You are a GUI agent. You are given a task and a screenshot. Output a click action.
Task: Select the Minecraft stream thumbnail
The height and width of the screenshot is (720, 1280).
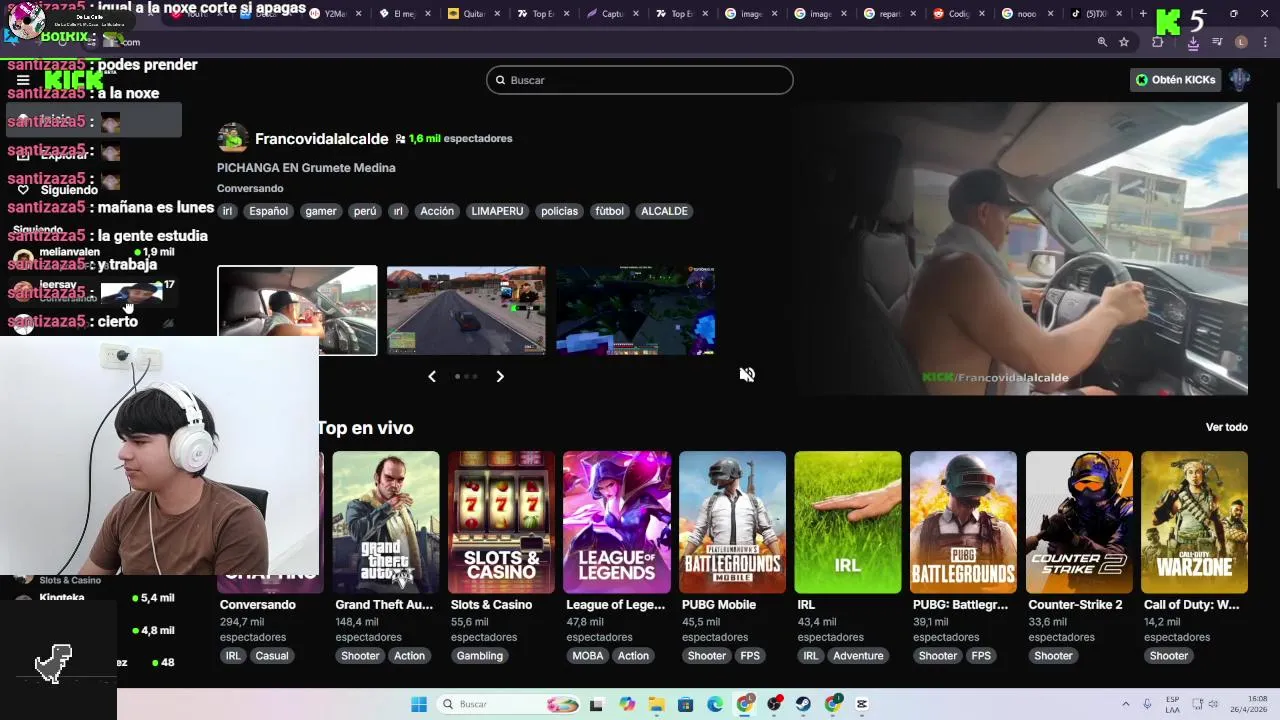tap(635, 310)
